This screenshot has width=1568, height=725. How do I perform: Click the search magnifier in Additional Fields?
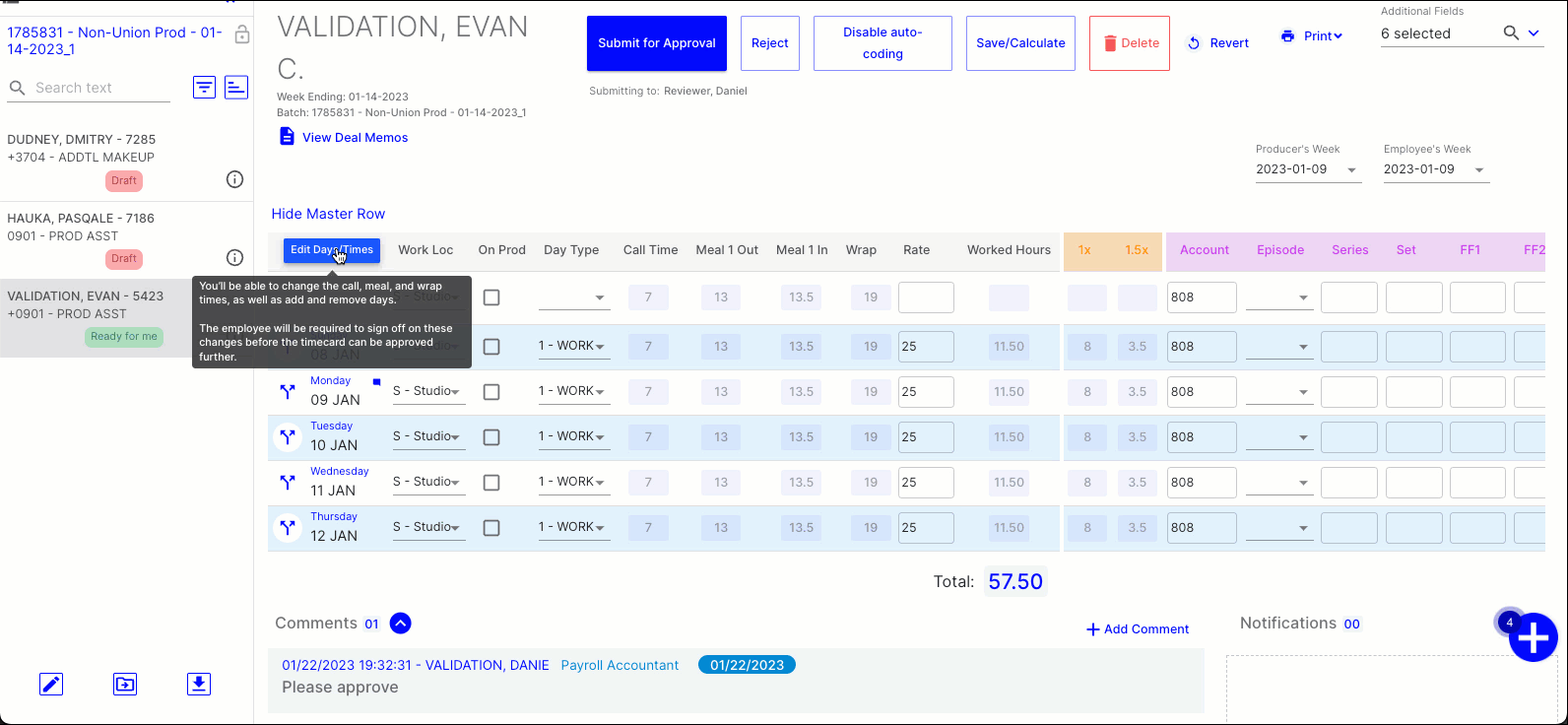tap(1511, 33)
